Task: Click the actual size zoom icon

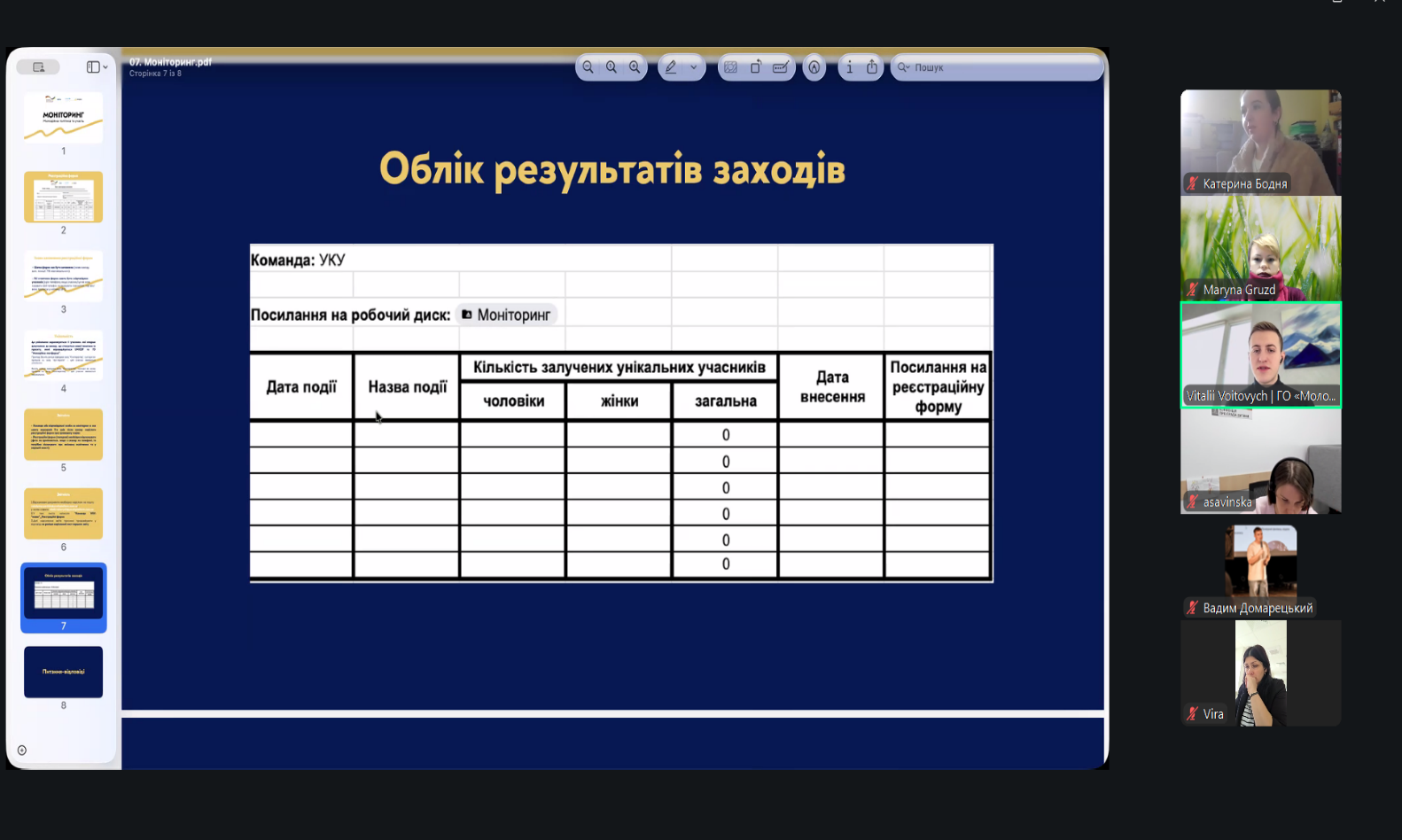Action: (x=611, y=67)
